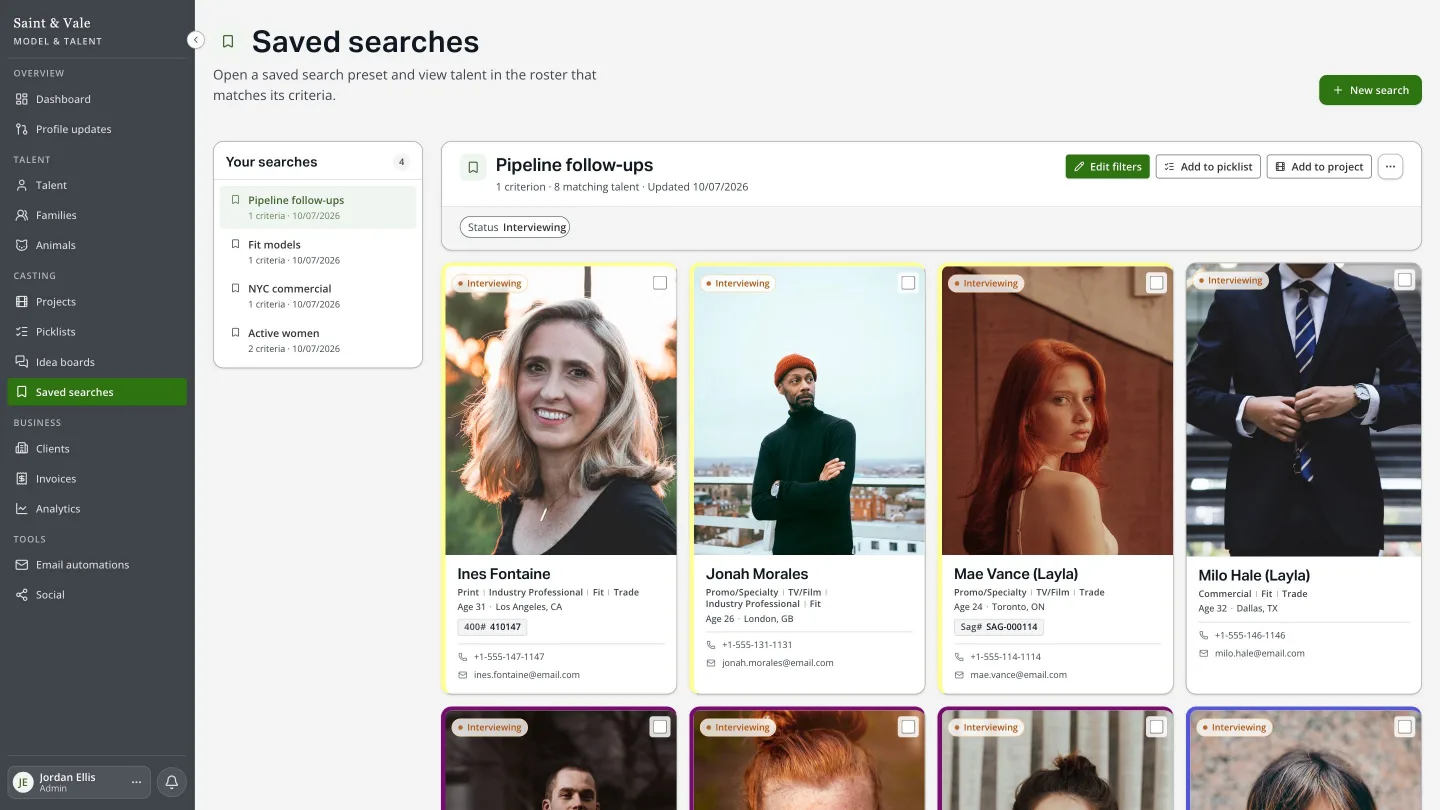The height and width of the screenshot is (810, 1440).
Task: Click jonah.morales@email.com email address
Action: (x=778, y=663)
